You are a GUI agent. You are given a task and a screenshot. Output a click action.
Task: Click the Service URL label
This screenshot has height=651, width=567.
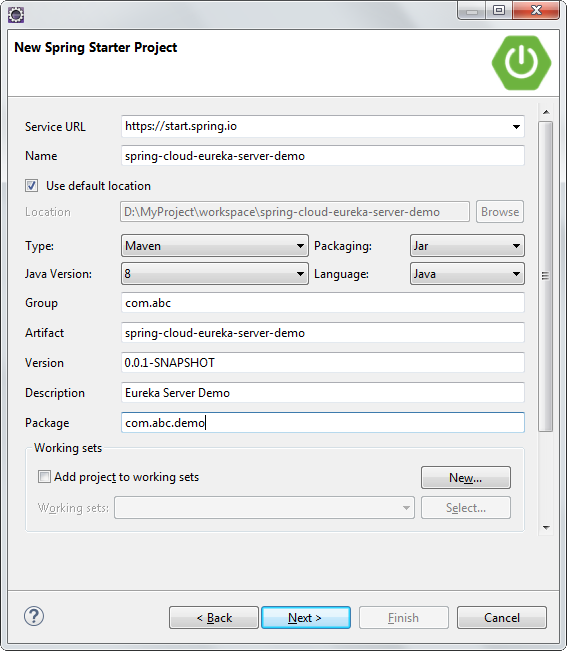(55, 127)
